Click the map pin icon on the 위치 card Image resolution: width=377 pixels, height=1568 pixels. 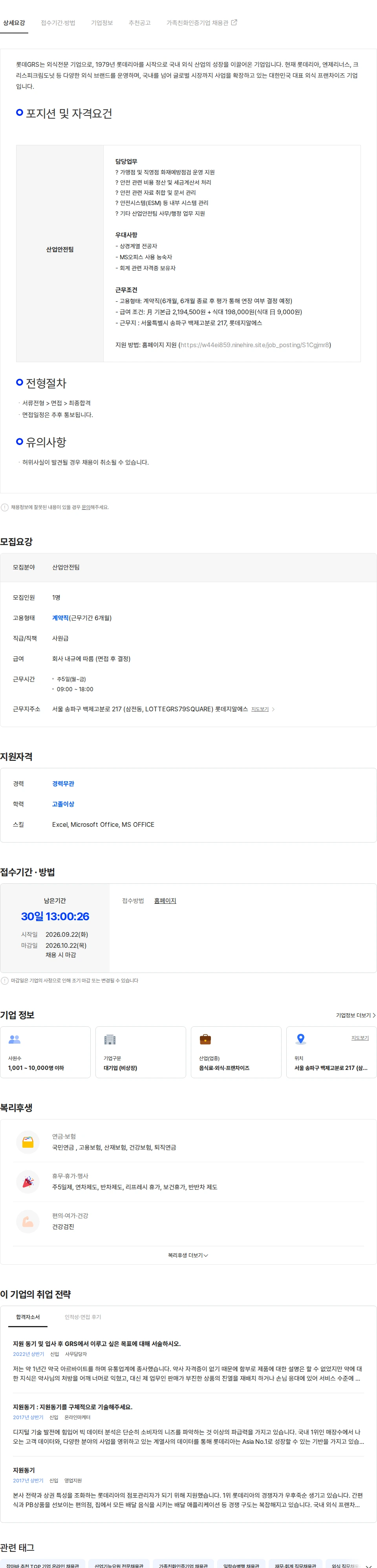(x=300, y=1040)
